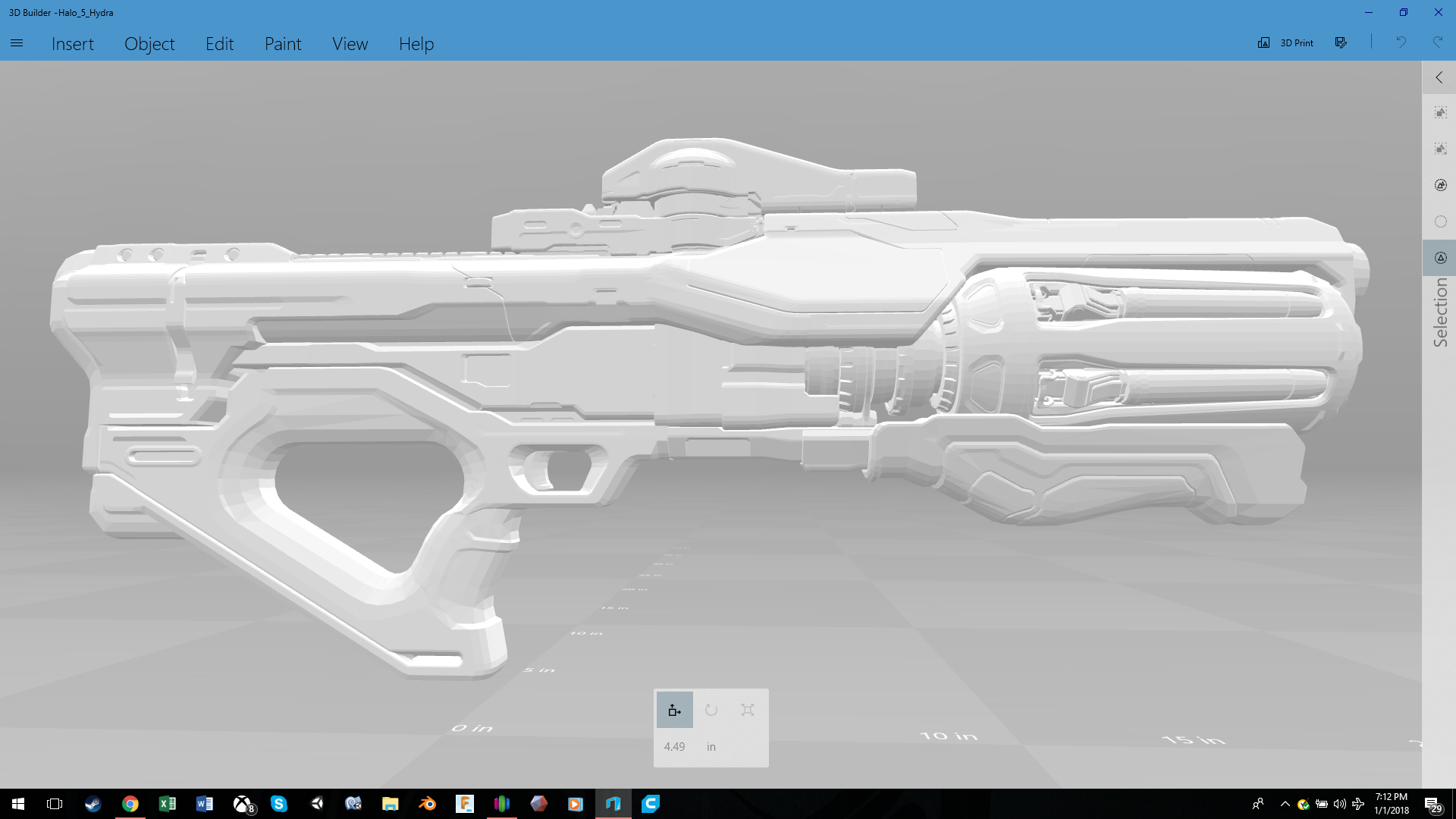1456x819 pixels.
Task: Open Steam from the taskbar
Action: (93, 804)
